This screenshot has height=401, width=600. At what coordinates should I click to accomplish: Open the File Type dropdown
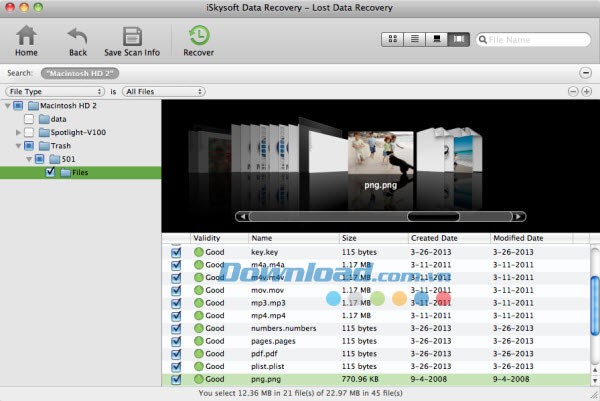click(55, 91)
